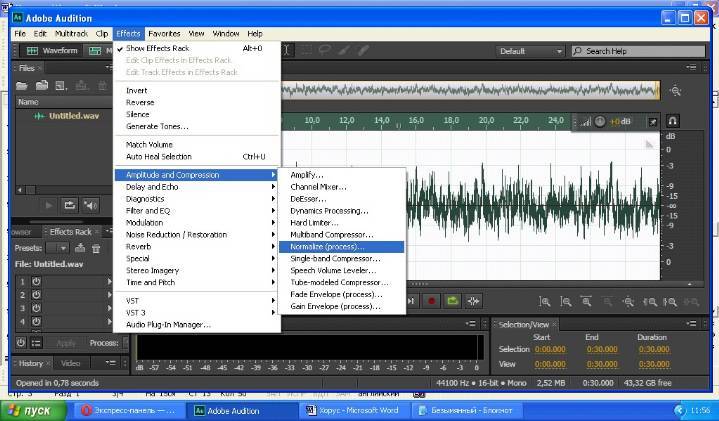Screen dimensions: 719x421
Task: Toggle main effects rack power button
Action: (x=21, y=343)
